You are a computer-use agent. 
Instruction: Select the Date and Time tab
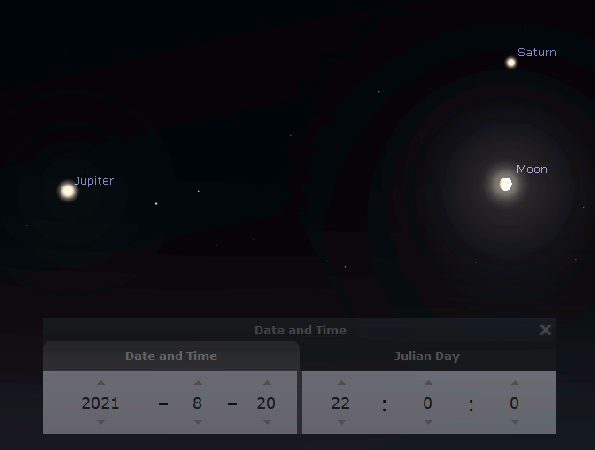point(171,356)
